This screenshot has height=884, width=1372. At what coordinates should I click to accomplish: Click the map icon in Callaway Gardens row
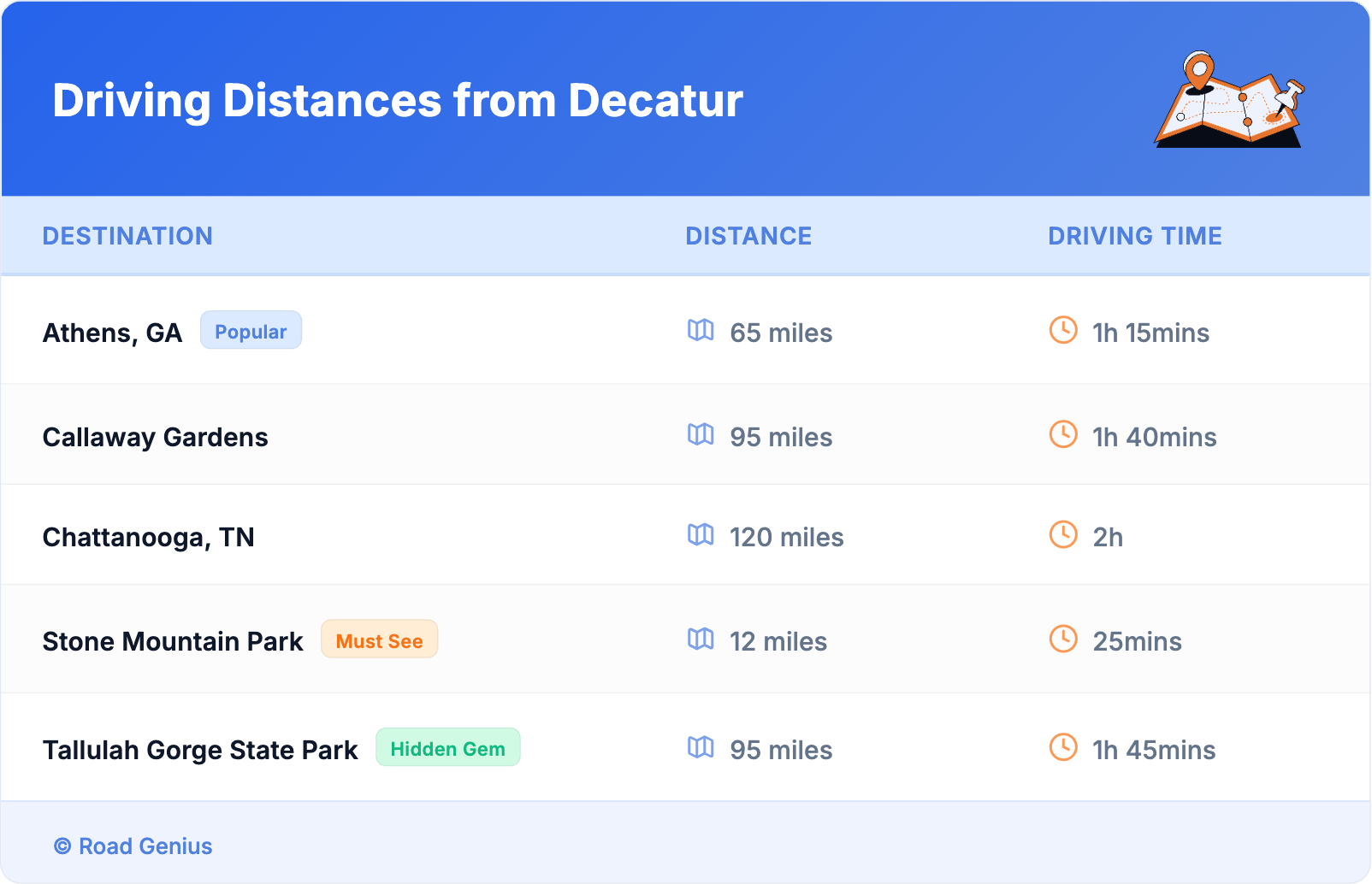pyautogui.click(x=701, y=434)
